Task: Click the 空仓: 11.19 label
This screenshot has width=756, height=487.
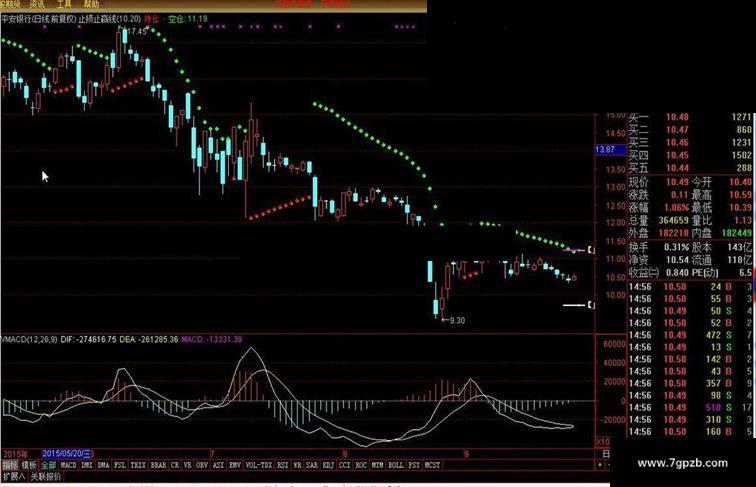Action: coord(188,19)
